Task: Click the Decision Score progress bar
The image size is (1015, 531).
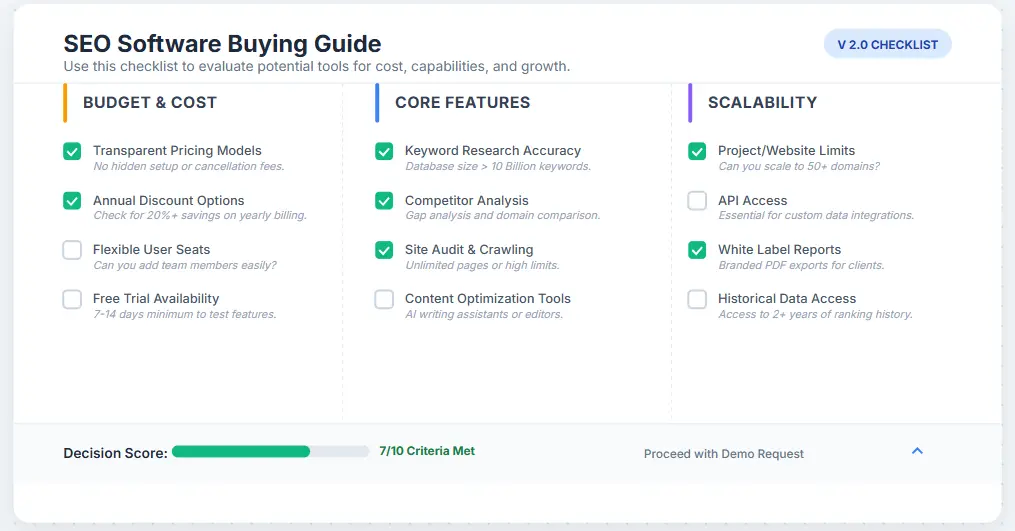Action: [271, 451]
